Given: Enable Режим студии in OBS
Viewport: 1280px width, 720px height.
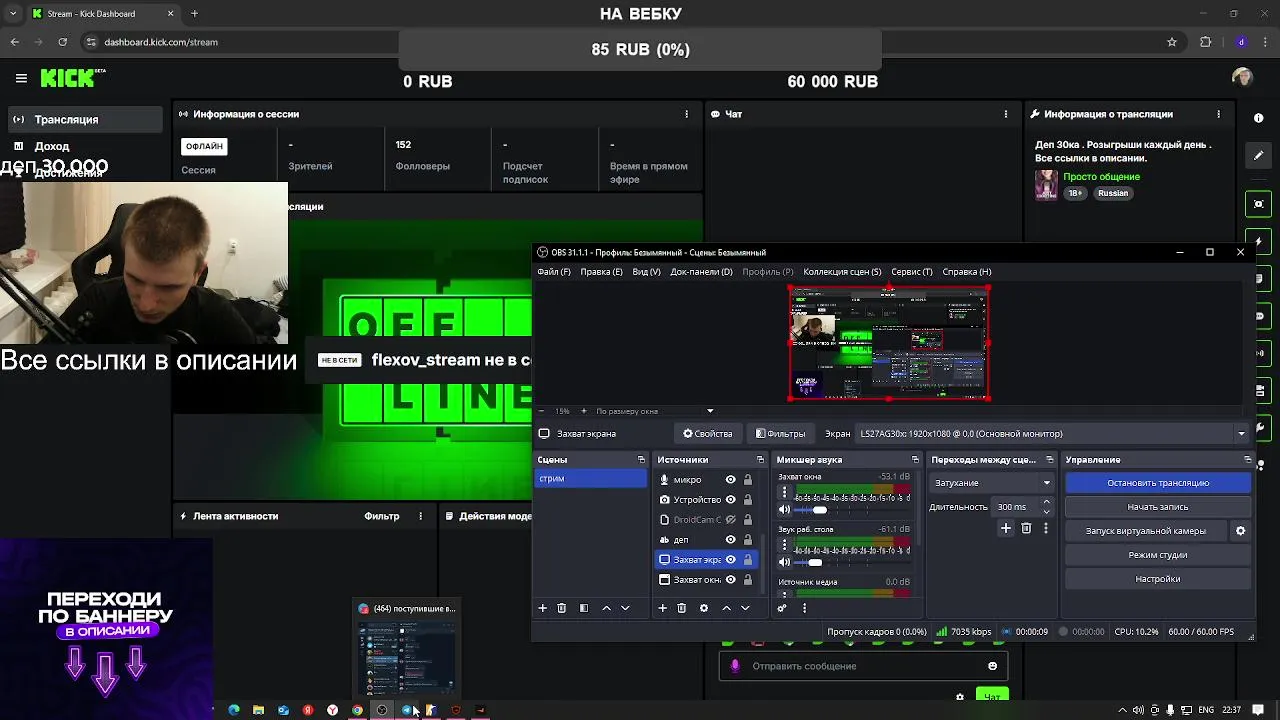Looking at the screenshot, I should coord(1158,555).
